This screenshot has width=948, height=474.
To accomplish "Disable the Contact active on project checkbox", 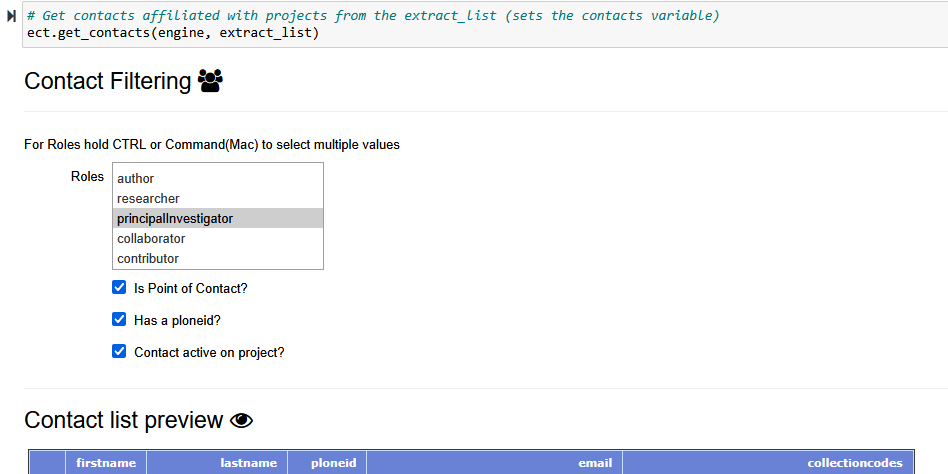I will [120, 352].
